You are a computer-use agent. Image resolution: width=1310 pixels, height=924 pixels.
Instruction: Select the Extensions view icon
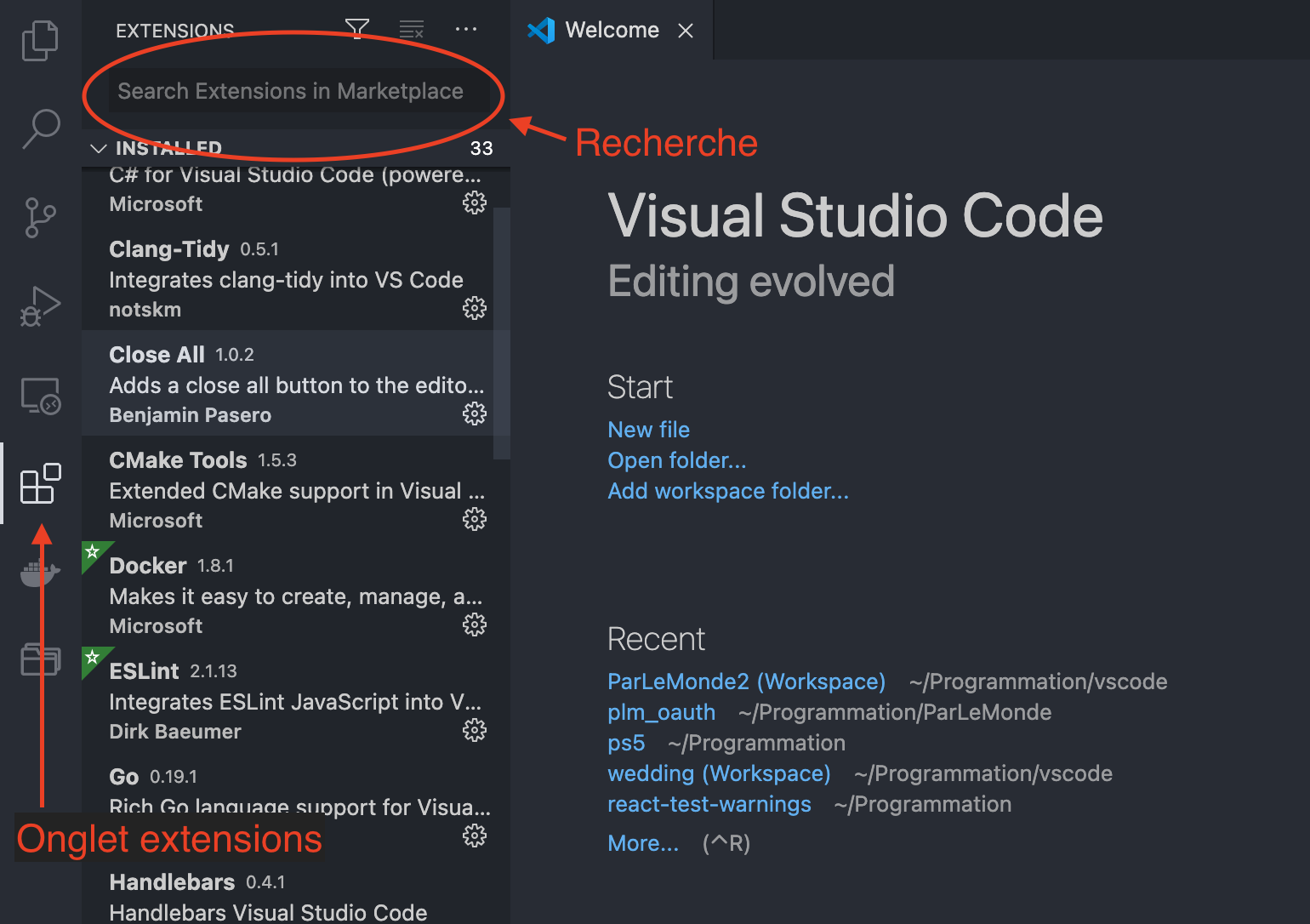click(x=40, y=483)
